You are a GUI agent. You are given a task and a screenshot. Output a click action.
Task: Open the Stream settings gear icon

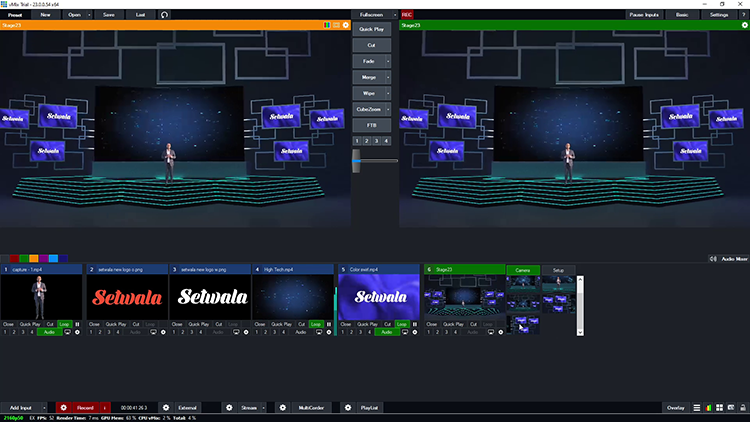pos(228,408)
